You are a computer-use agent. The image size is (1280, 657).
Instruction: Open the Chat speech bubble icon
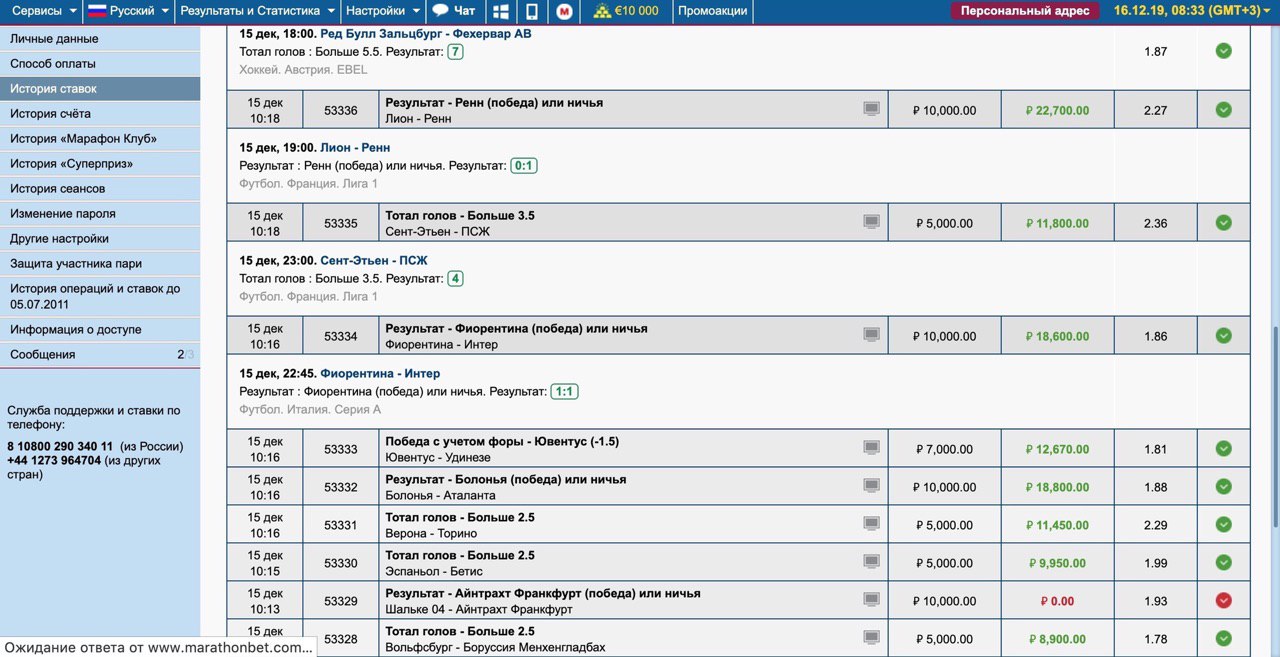440,11
